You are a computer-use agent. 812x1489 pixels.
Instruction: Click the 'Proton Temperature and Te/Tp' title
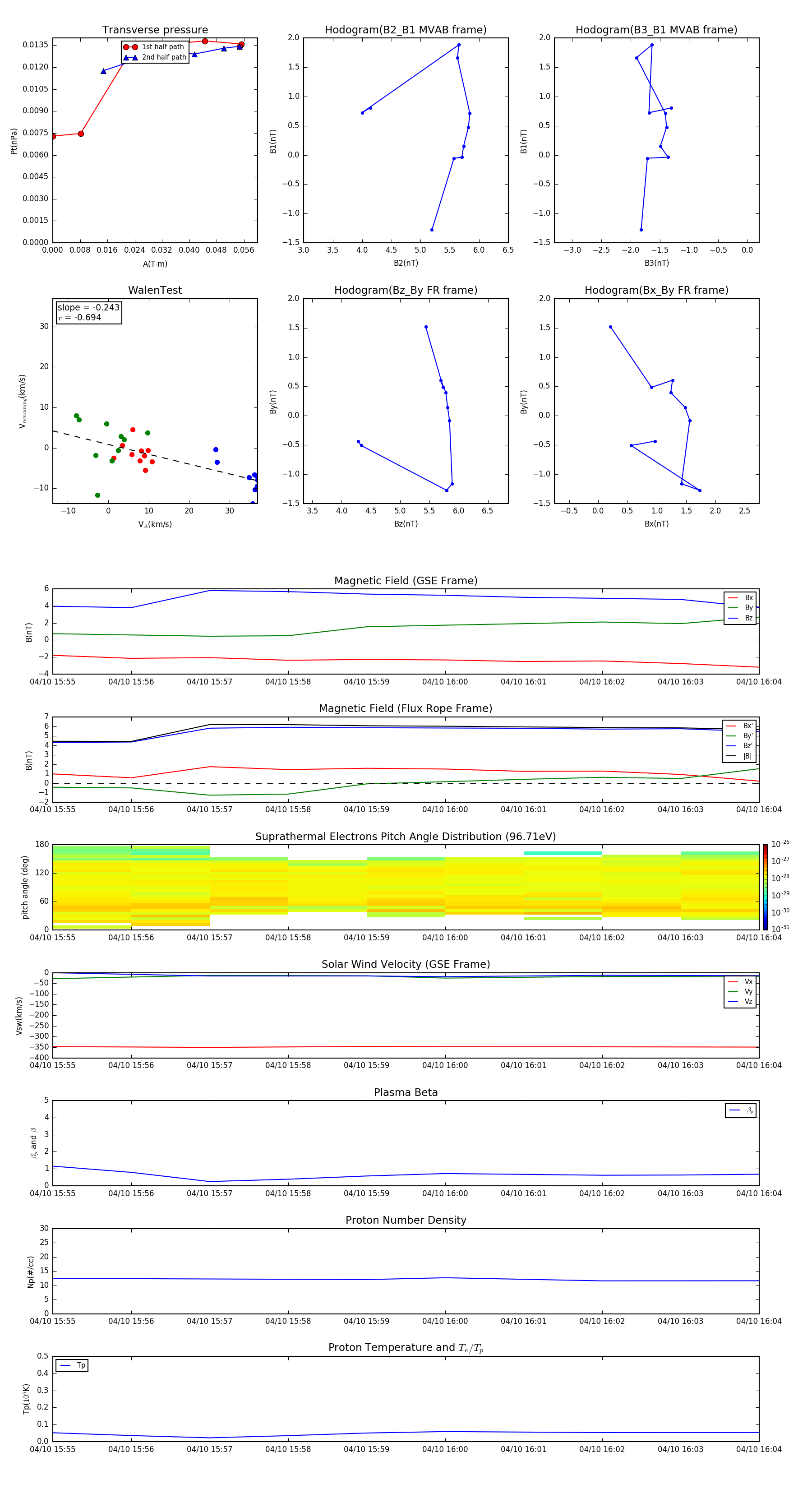[x=406, y=1348]
